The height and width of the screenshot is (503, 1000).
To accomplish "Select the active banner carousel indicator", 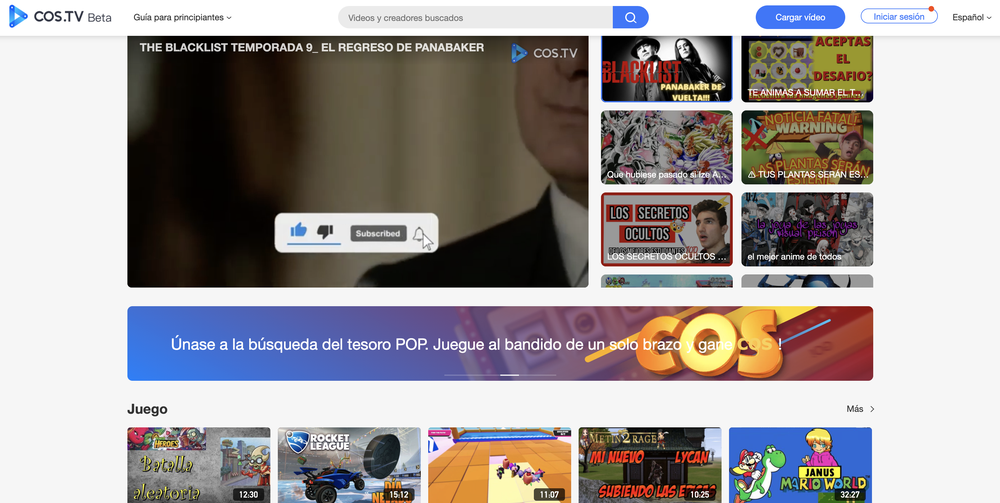I will click(x=510, y=375).
